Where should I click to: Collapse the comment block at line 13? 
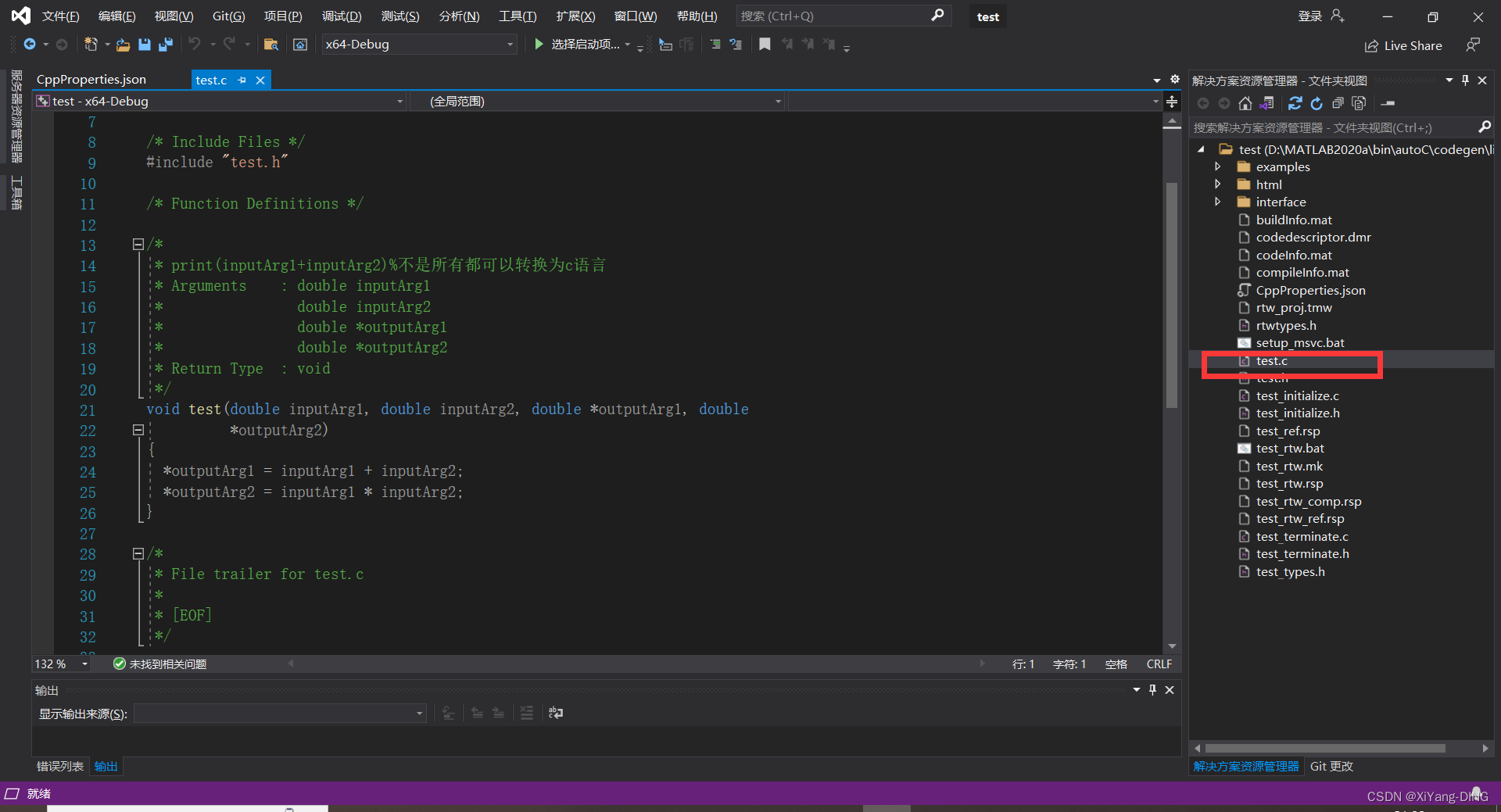tap(137, 244)
